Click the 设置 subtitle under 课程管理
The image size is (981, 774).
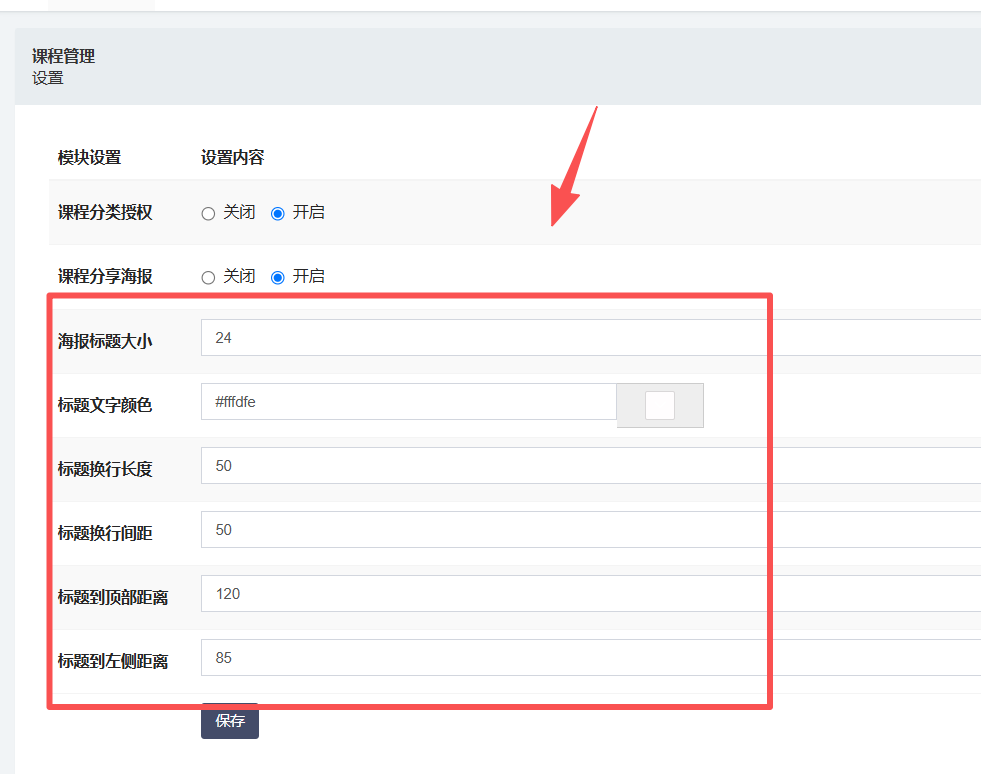pos(47,78)
